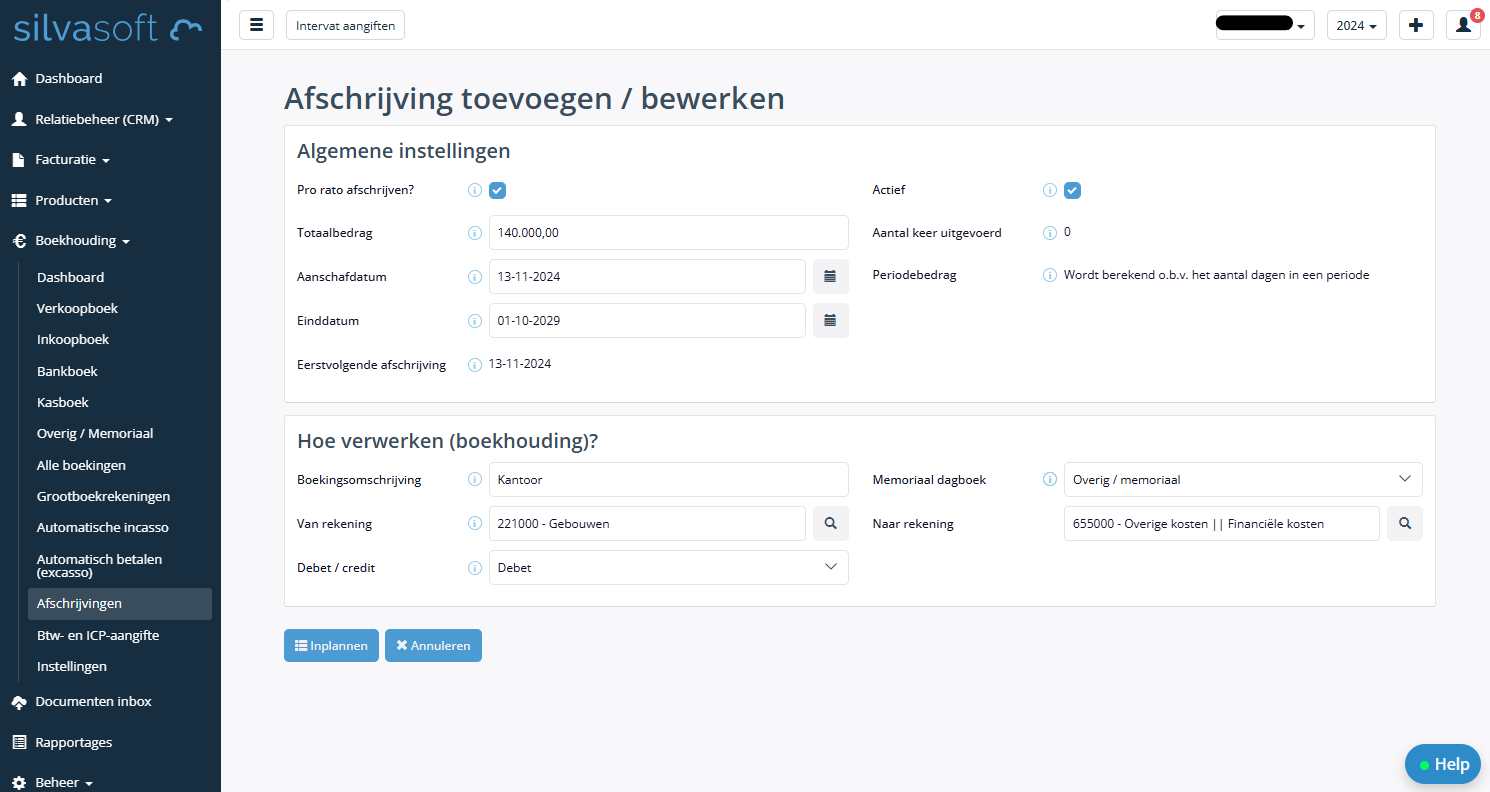The width and height of the screenshot is (1490, 792).
Task: Click the Einddatum date field
Action: pyautogui.click(x=647, y=321)
